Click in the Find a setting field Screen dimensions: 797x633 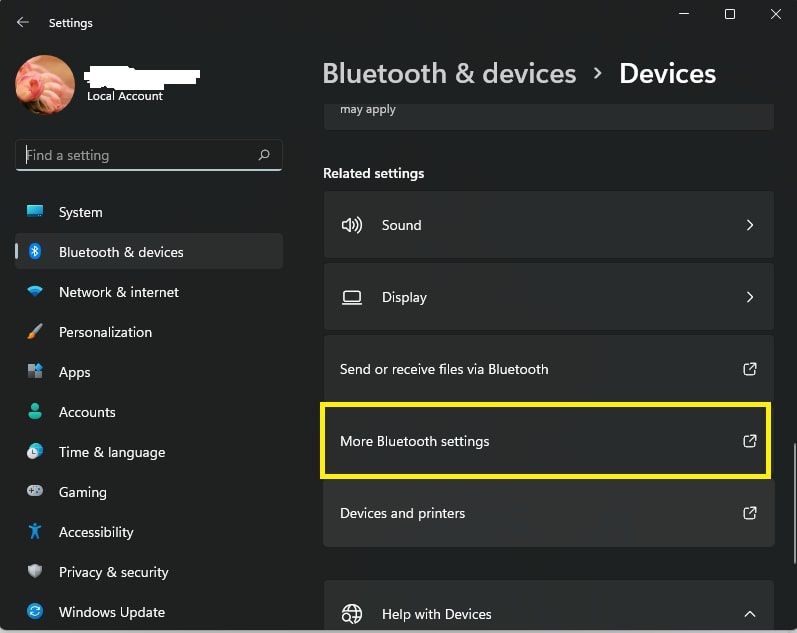[x=149, y=155]
